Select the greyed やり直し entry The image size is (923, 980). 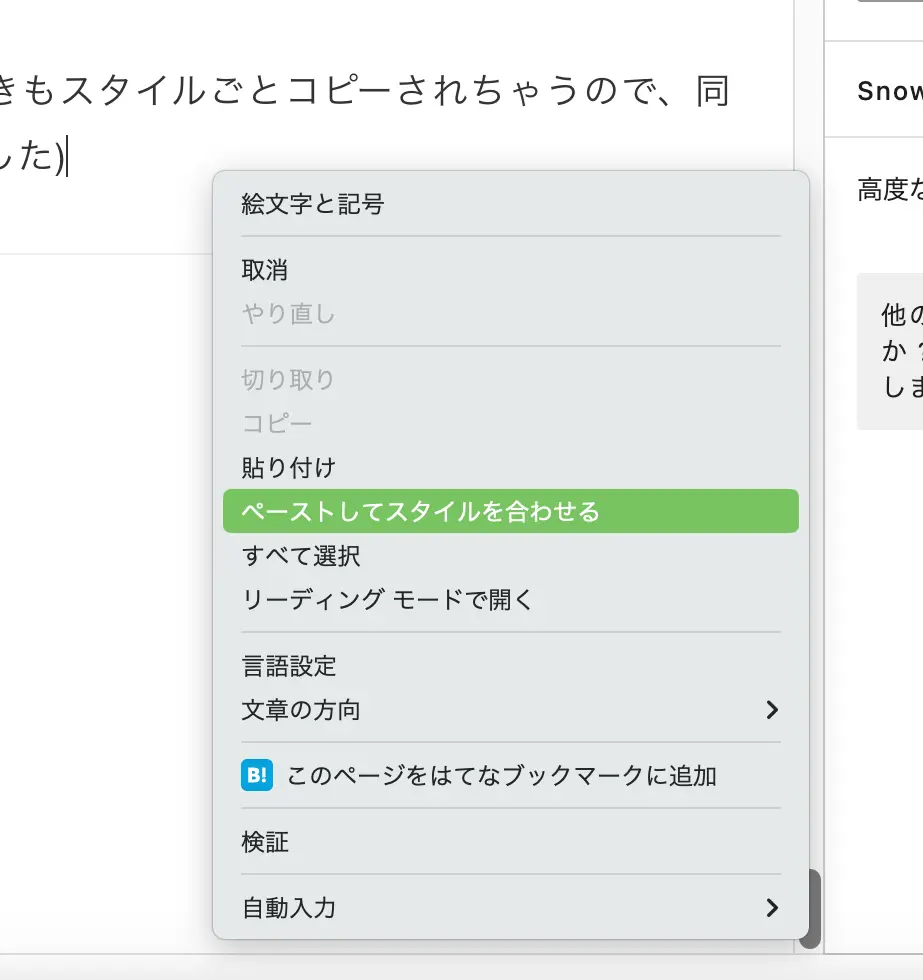(x=288, y=314)
